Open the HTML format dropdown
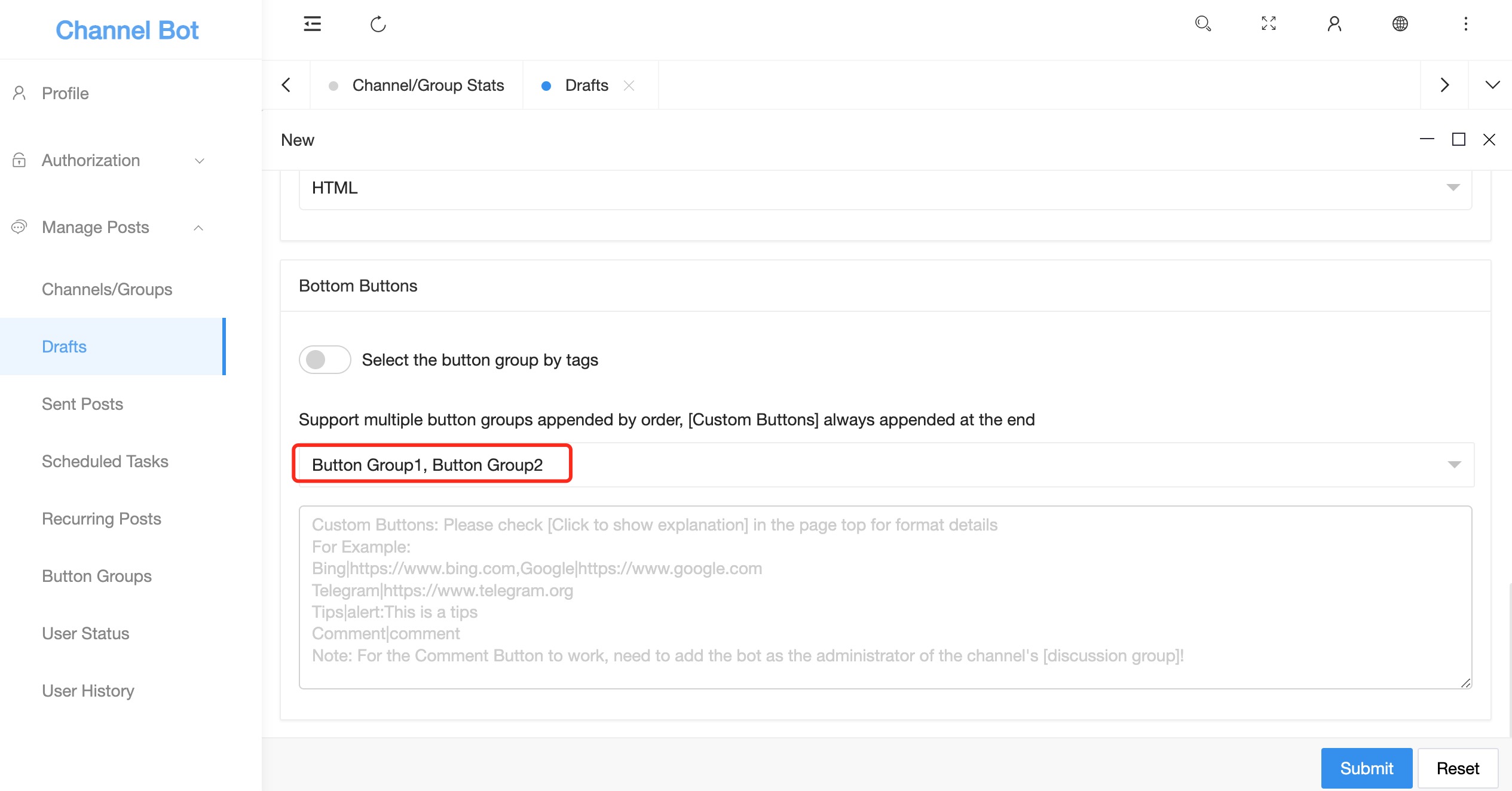1512x791 pixels. [x=886, y=188]
